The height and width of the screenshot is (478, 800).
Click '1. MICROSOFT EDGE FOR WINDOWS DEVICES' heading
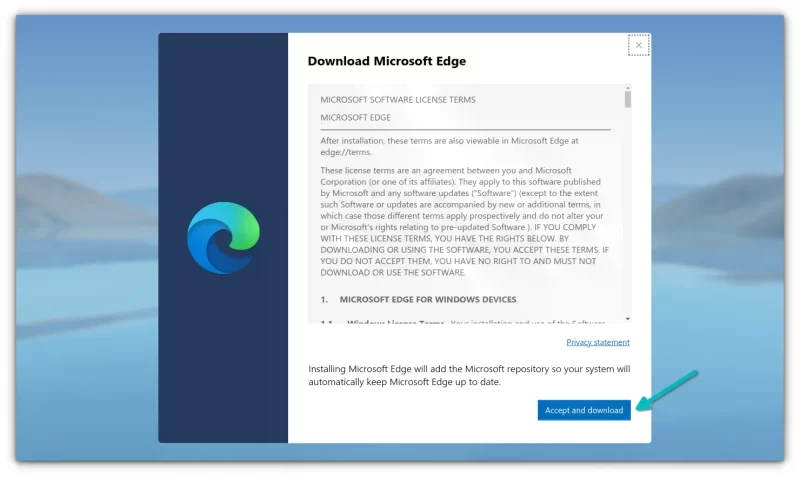pos(418,299)
